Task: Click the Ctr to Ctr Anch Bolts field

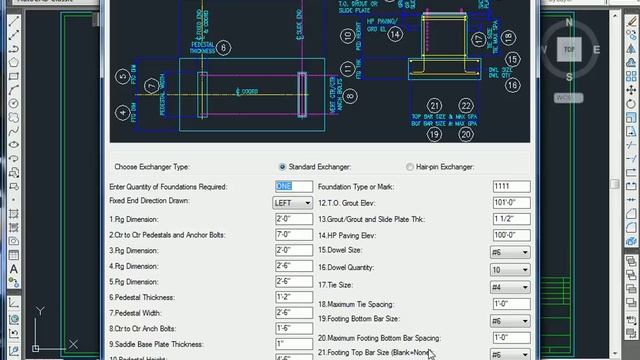Action: (294, 328)
